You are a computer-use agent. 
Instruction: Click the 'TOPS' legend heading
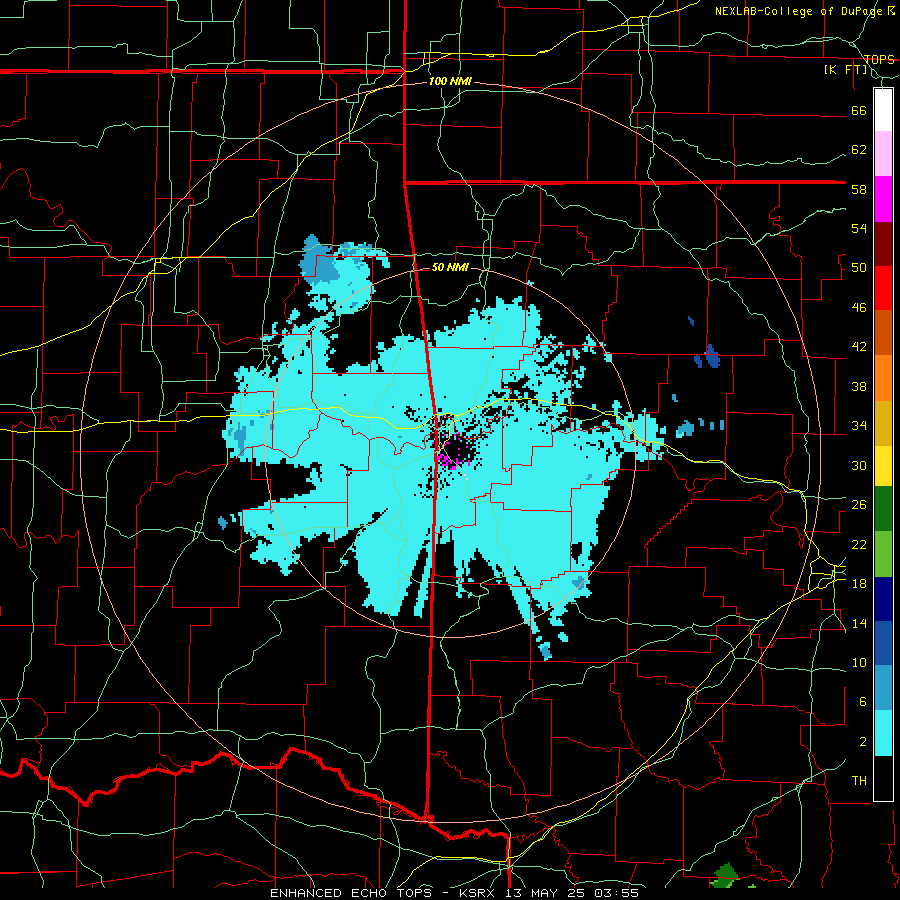tap(879, 60)
